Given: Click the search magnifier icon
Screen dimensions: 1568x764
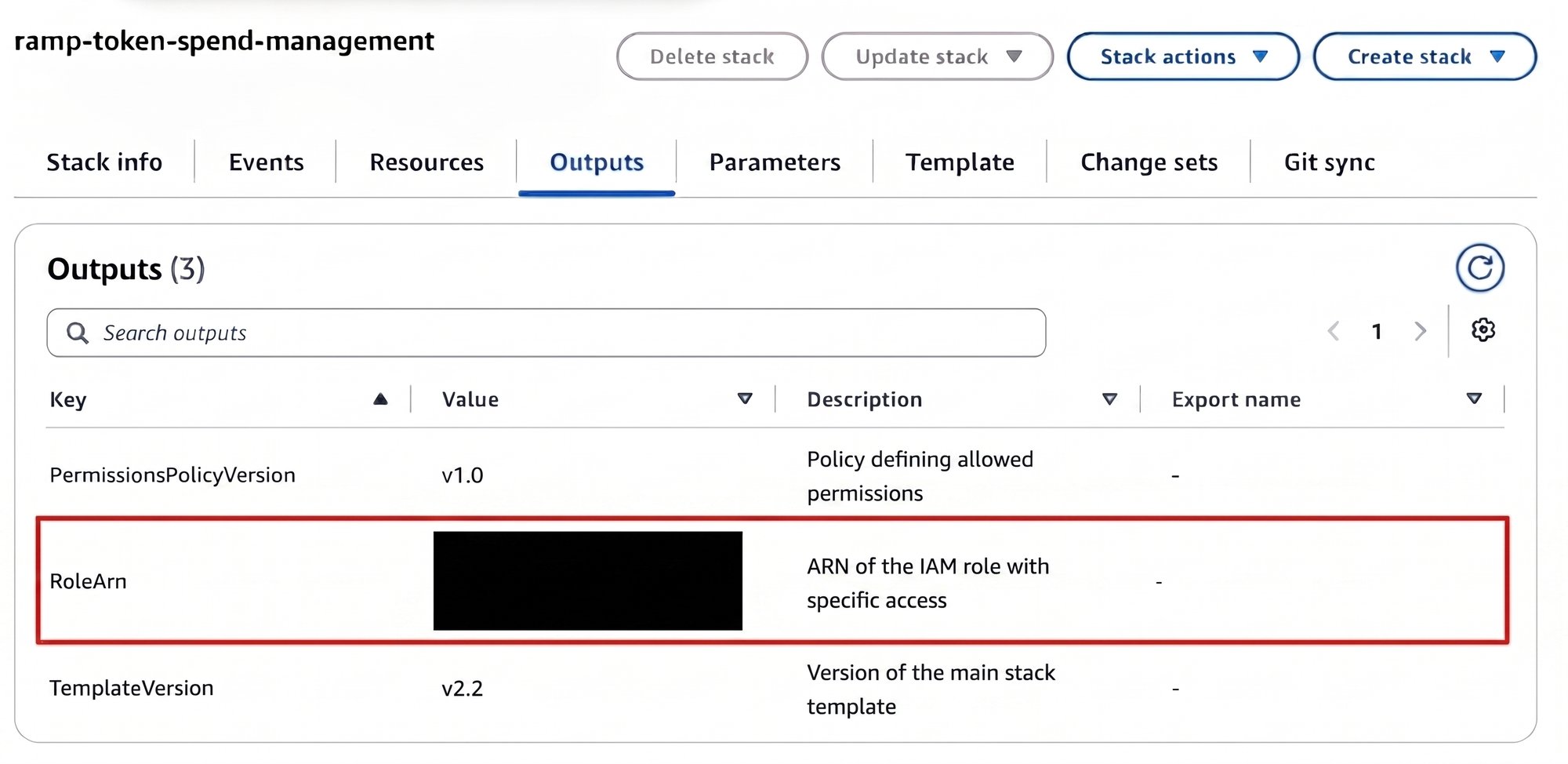Looking at the screenshot, I should pos(77,333).
